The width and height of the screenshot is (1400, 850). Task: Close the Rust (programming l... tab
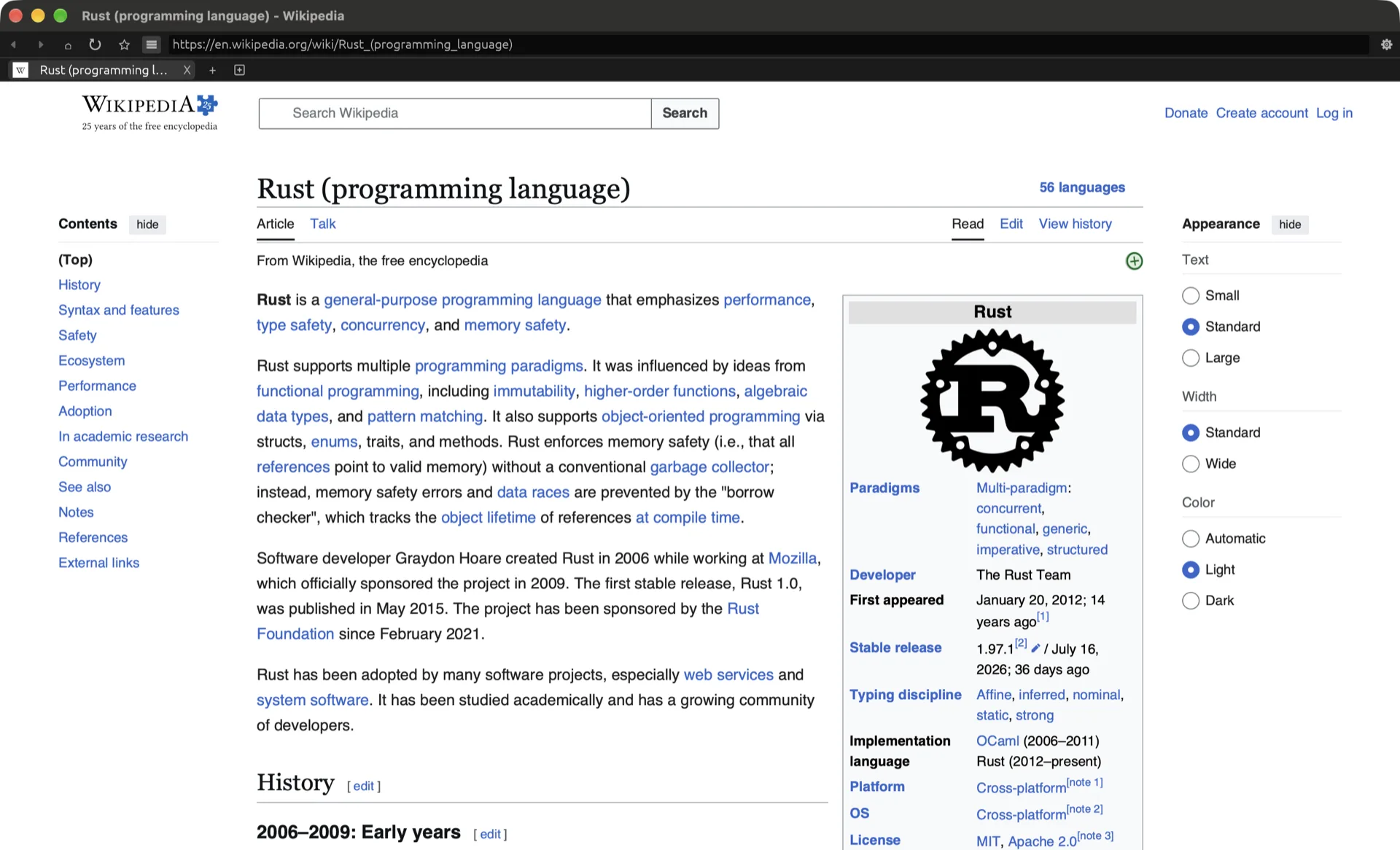coord(187,70)
